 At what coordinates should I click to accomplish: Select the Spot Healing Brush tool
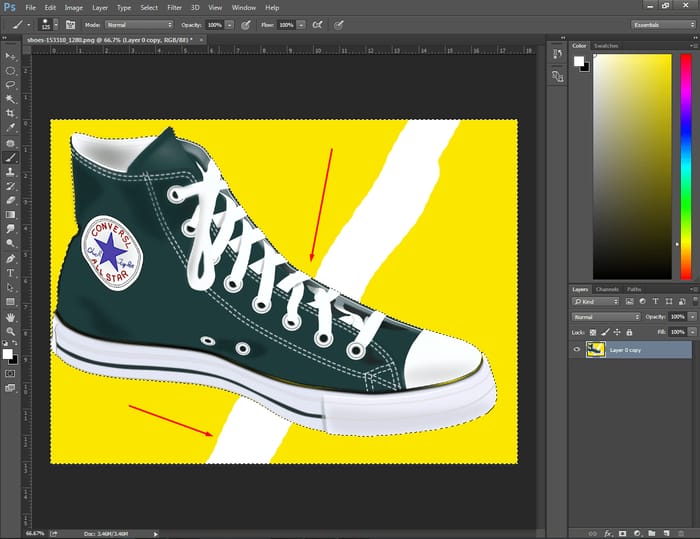10,143
